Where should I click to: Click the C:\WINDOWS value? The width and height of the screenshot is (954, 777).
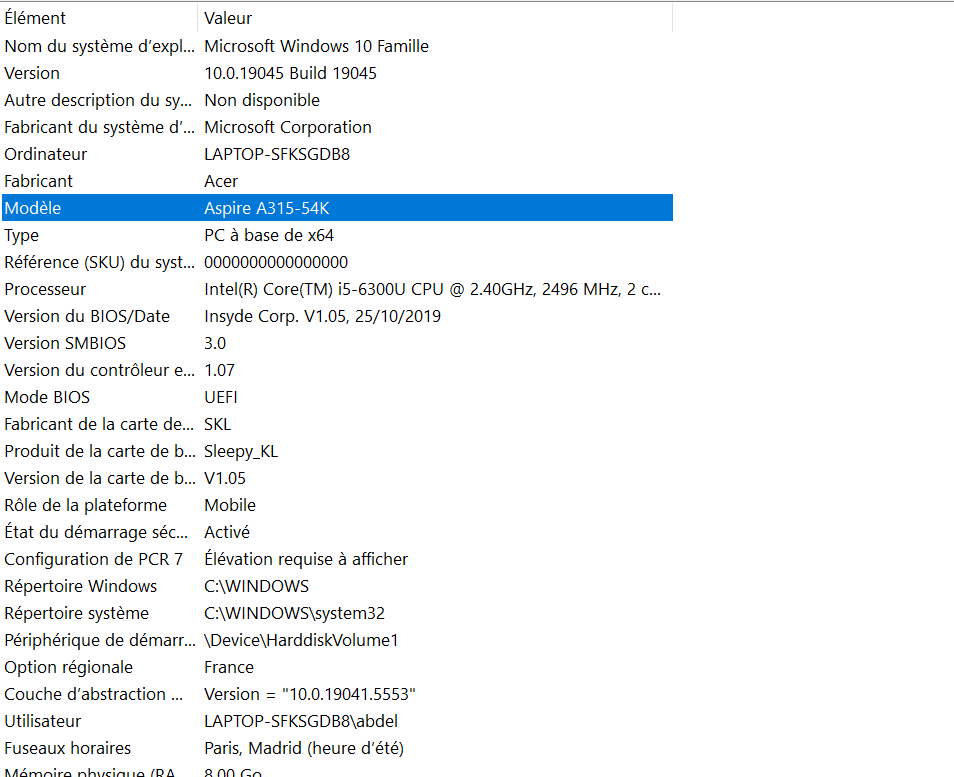pyautogui.click(x=256, y=586)
